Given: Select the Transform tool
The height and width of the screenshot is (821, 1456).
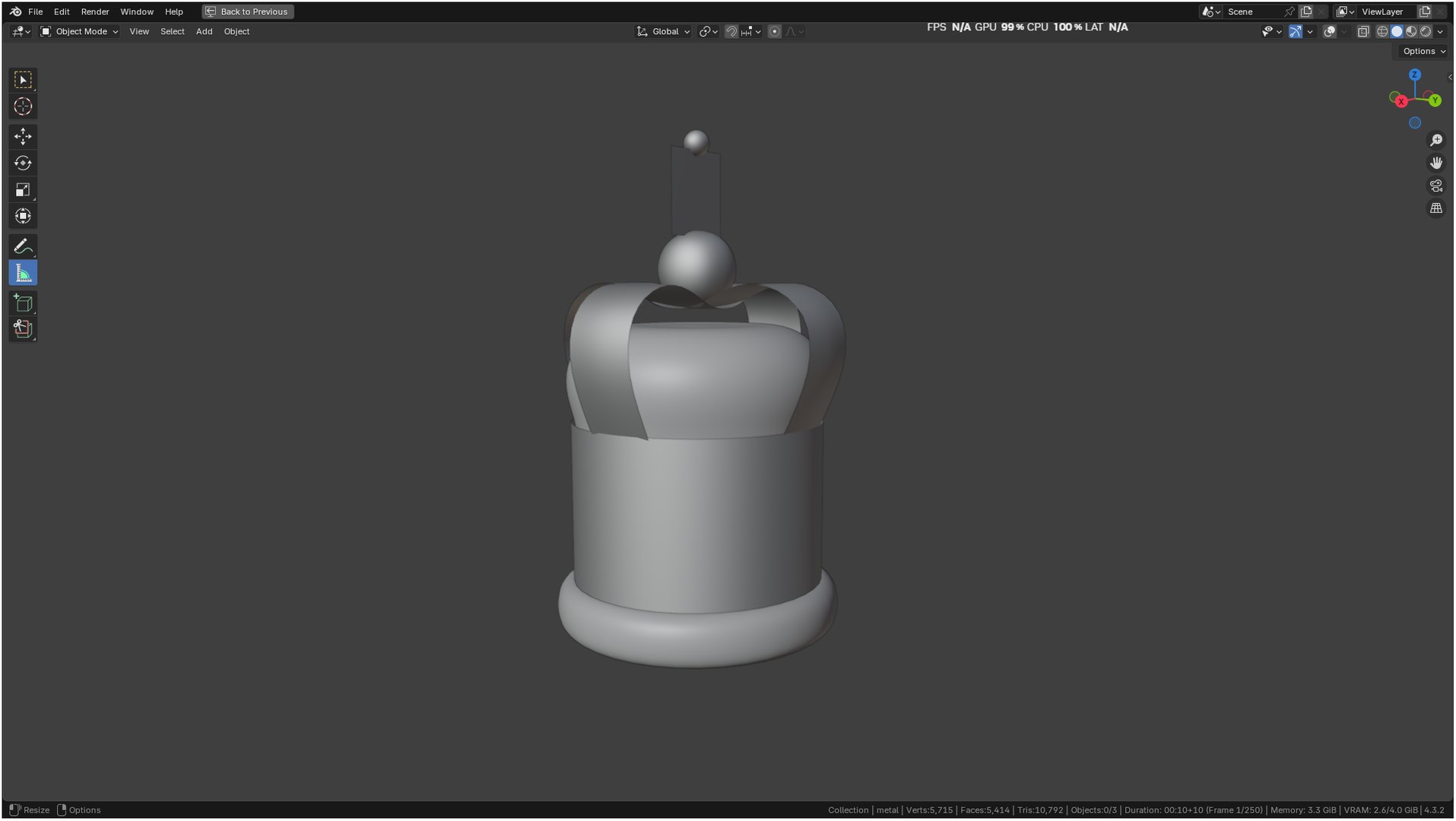Looking at the screenshot, I should coord(23,216).
